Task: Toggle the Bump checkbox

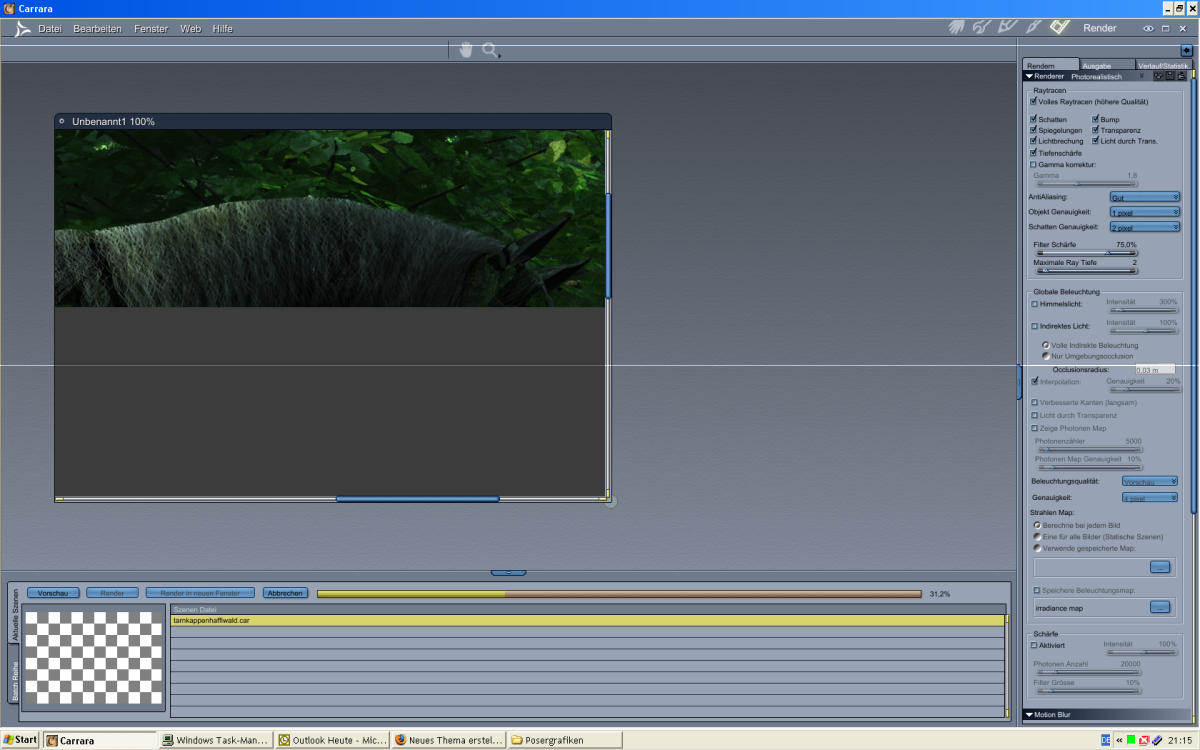Action: (1096, 119)
